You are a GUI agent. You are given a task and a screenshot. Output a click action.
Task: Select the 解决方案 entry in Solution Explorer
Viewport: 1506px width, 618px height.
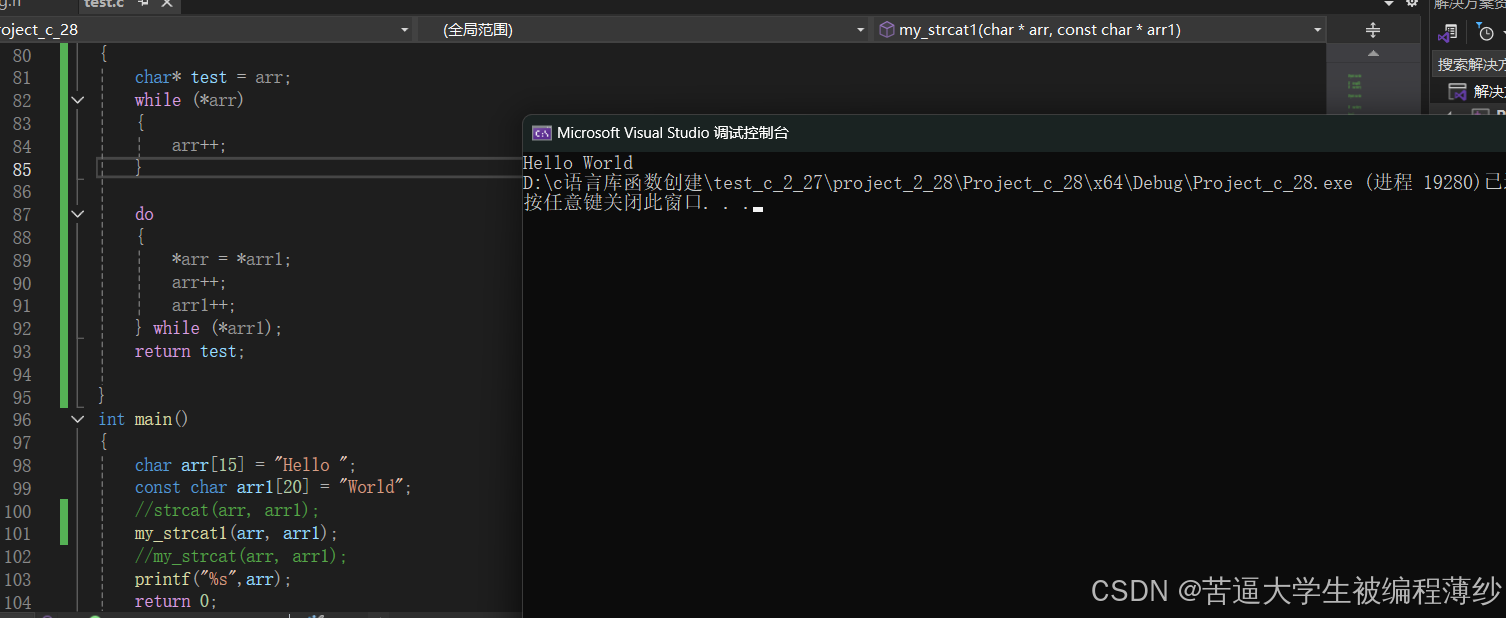pos(1492,90)
